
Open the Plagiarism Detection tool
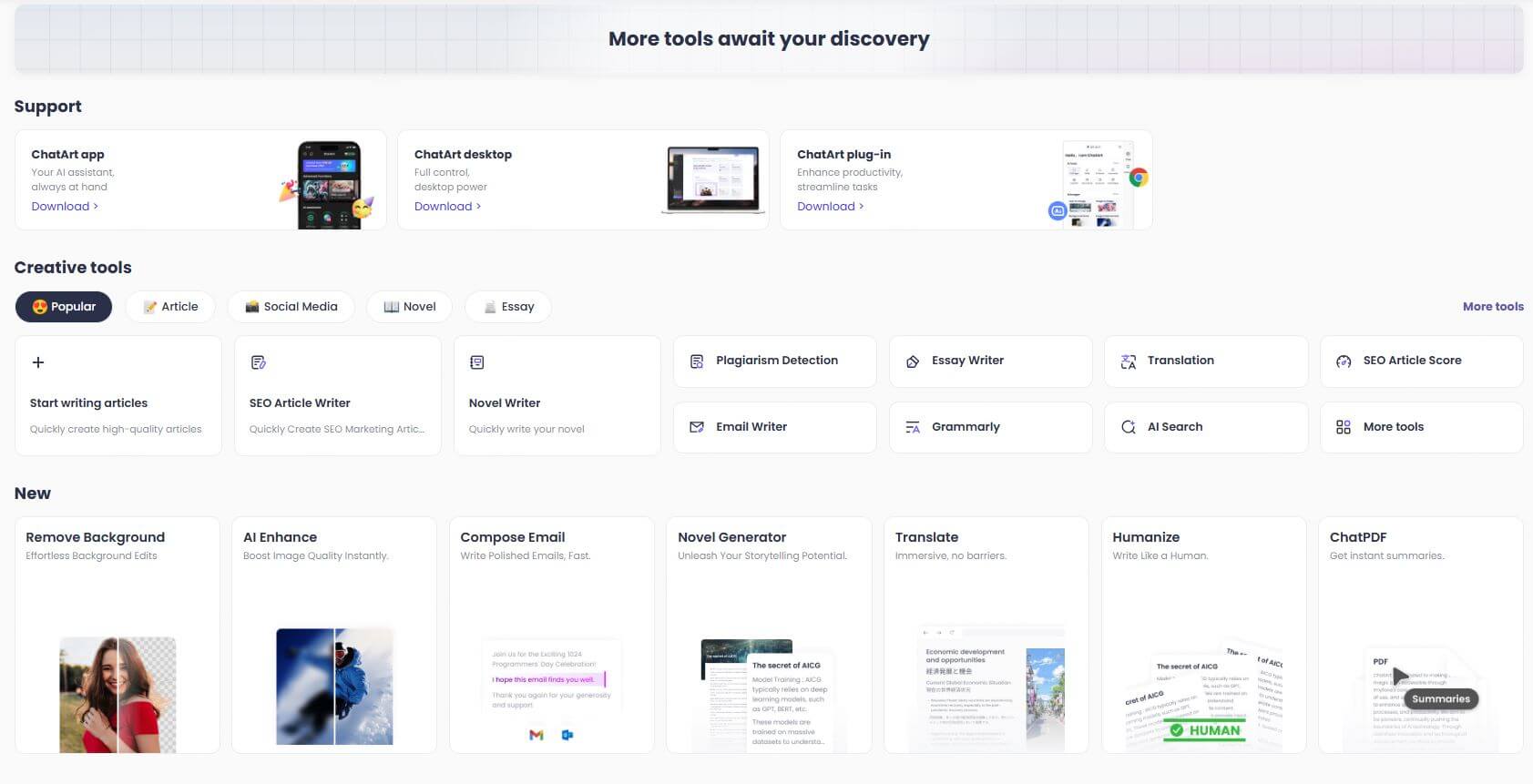775,361
